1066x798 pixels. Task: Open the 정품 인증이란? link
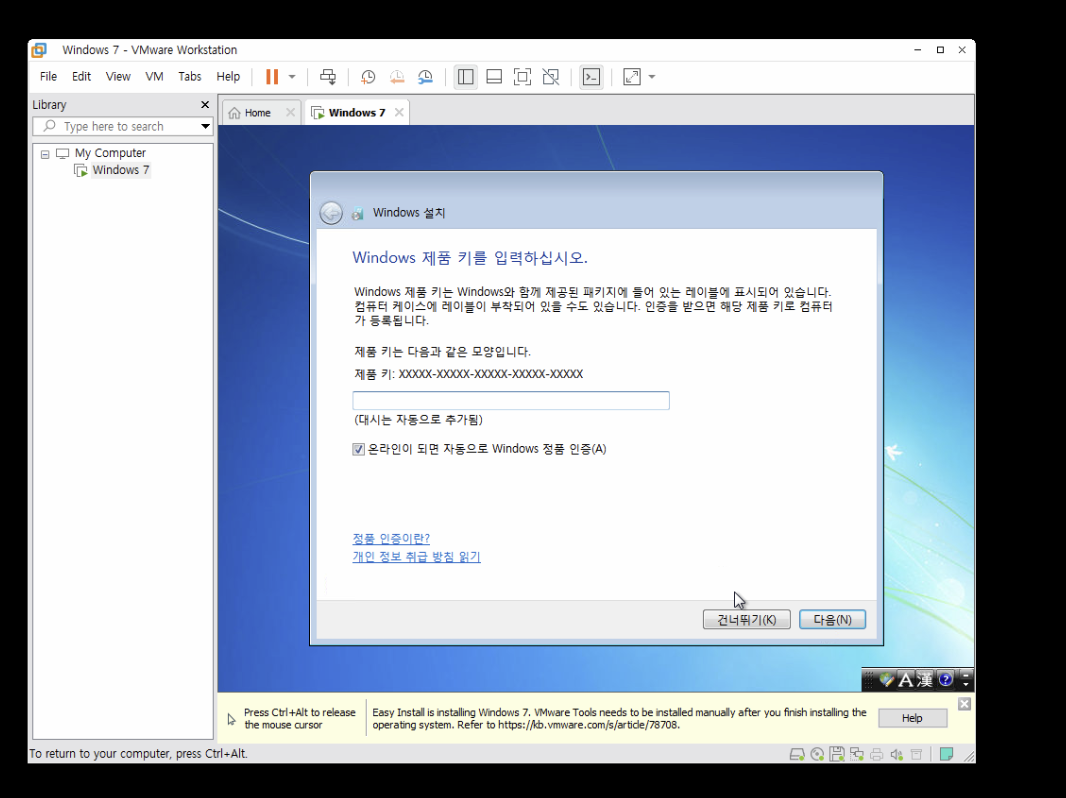(391, 538)
